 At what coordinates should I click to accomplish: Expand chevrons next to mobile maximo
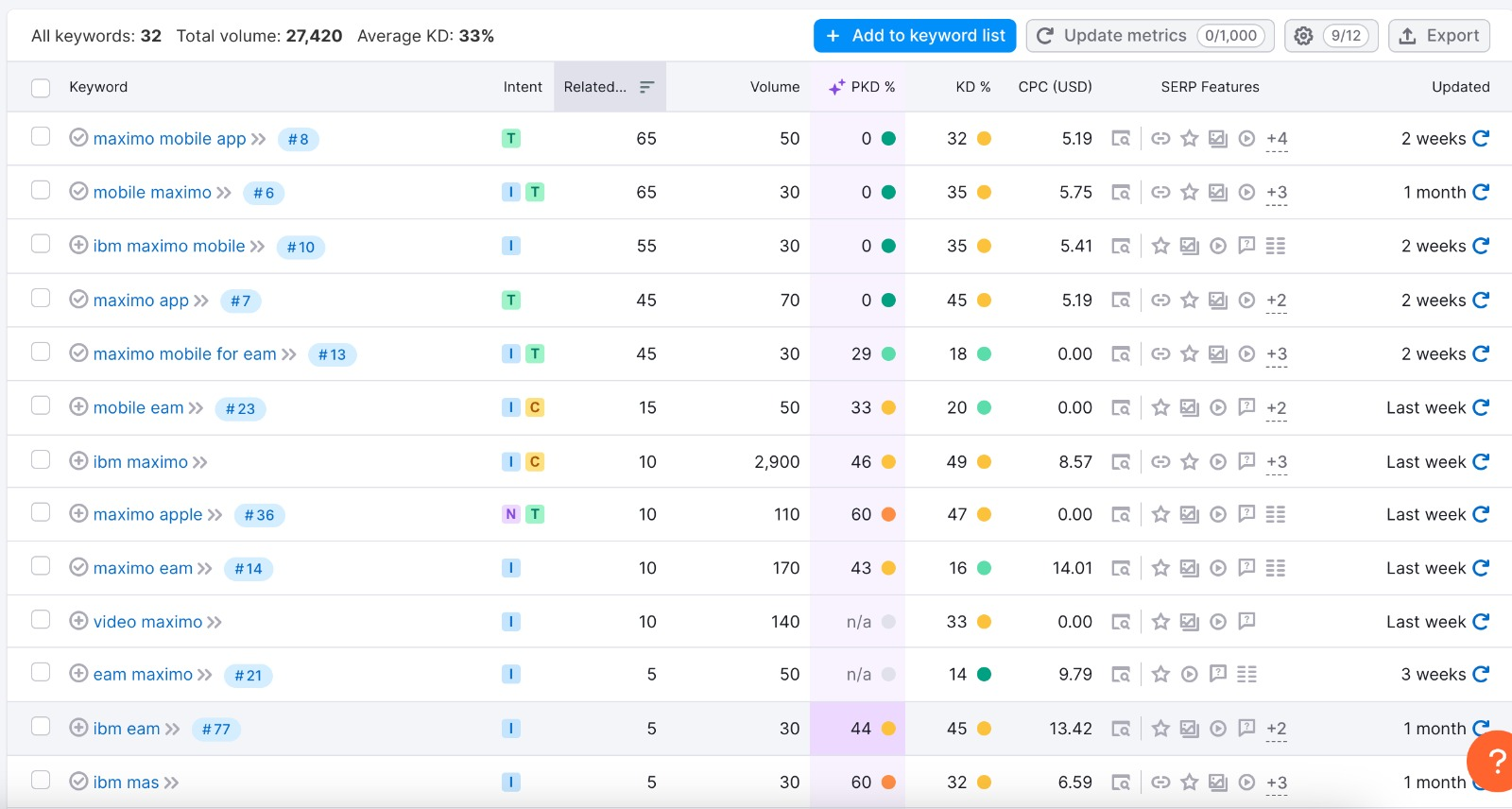click(224, 193)
